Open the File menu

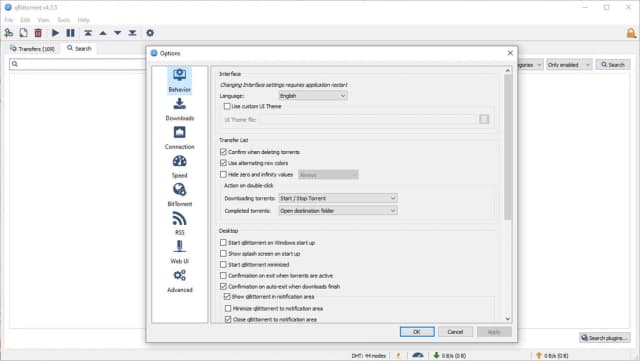9,20
